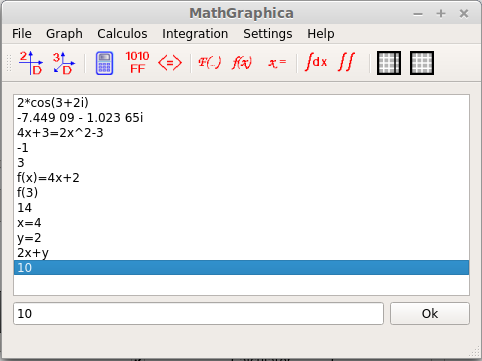Viewport: 482px width, 361px height.
Task: Click the f(x) function icon
Action: [242, 62]
